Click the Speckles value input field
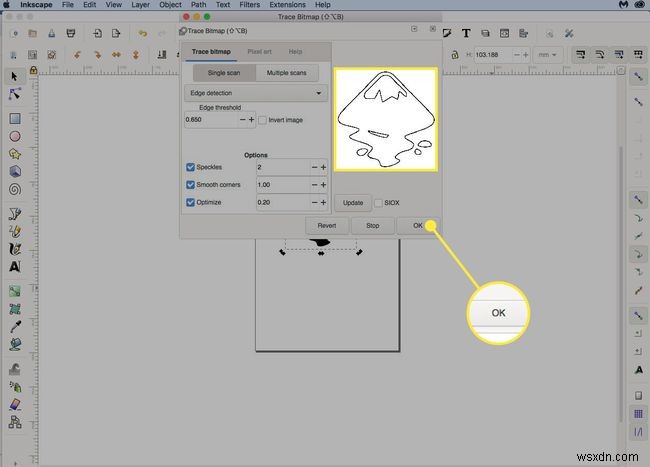650x467 pixels. (283, 167)
